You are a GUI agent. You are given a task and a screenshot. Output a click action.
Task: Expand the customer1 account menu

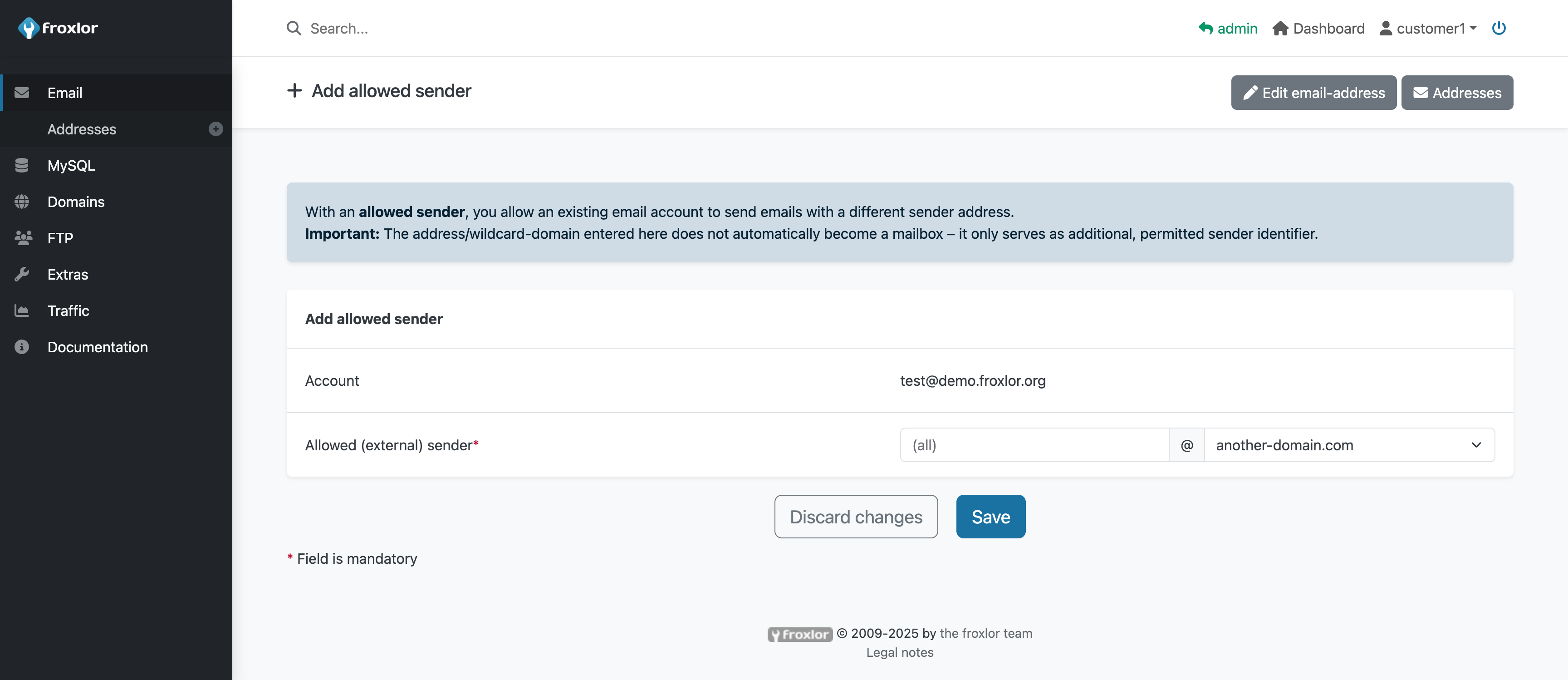[x=1429, y=27]
